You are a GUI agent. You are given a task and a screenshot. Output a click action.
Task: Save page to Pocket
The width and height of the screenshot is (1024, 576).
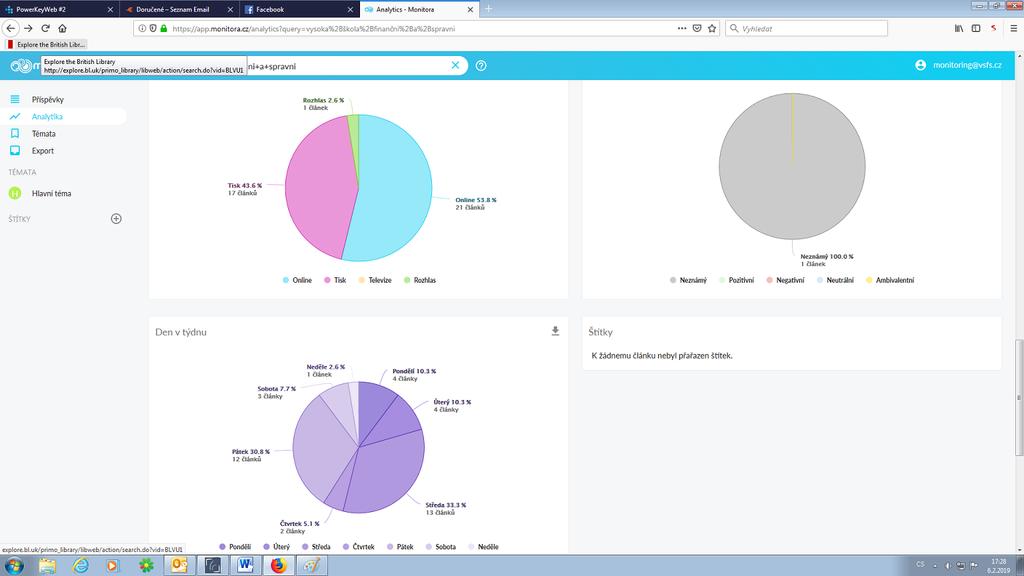(697, 28)
